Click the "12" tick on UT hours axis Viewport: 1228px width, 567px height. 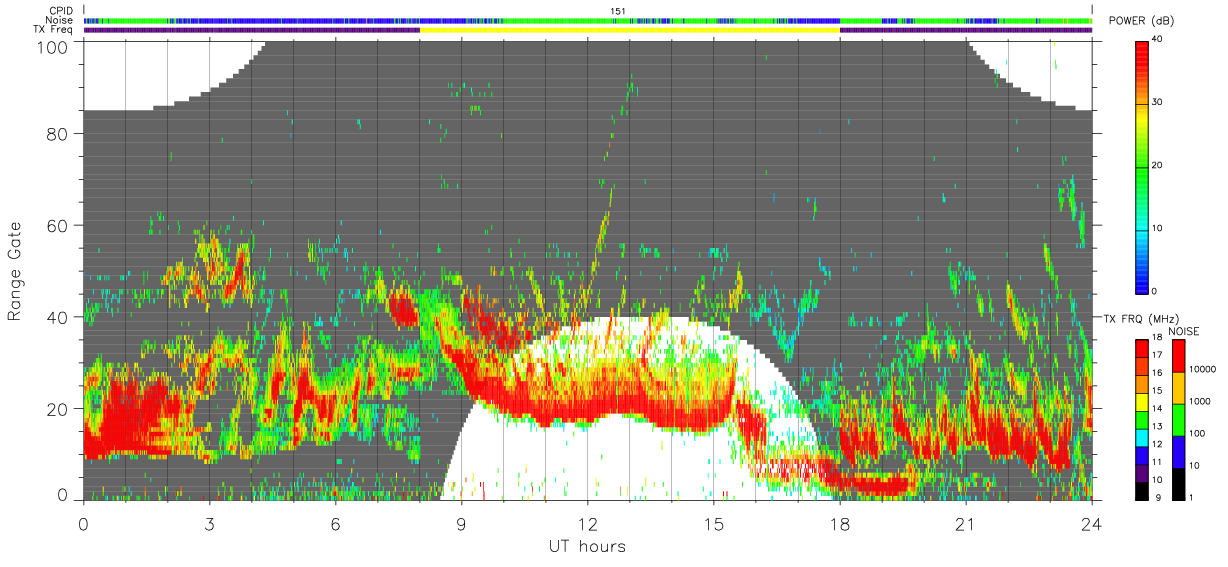(587, 522)
